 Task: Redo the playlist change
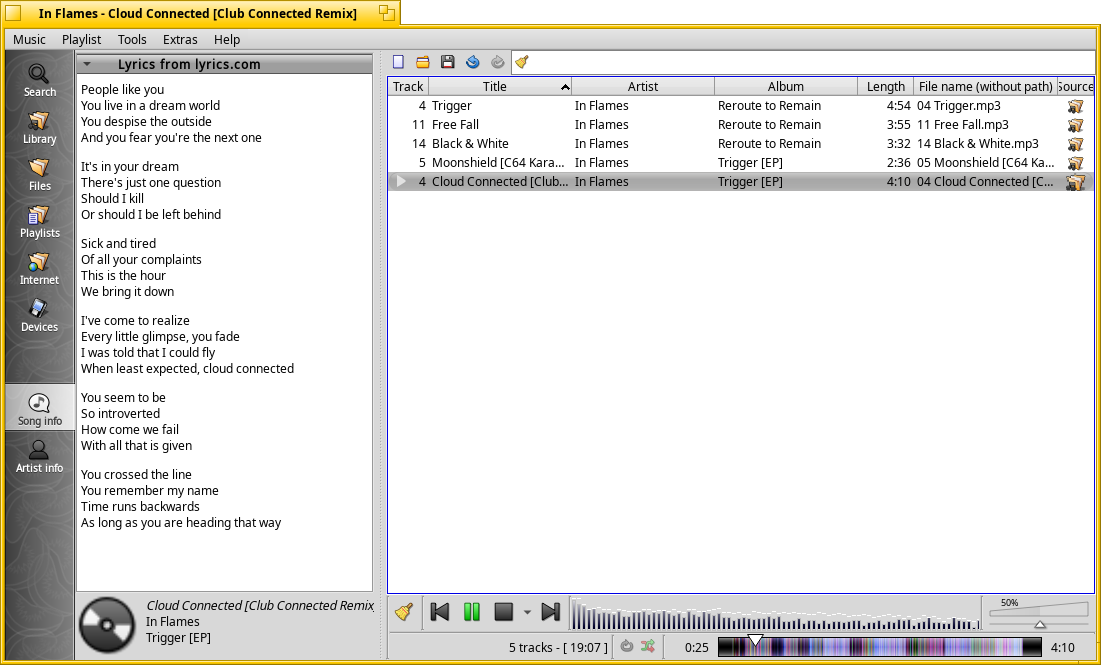click(497, 62)
